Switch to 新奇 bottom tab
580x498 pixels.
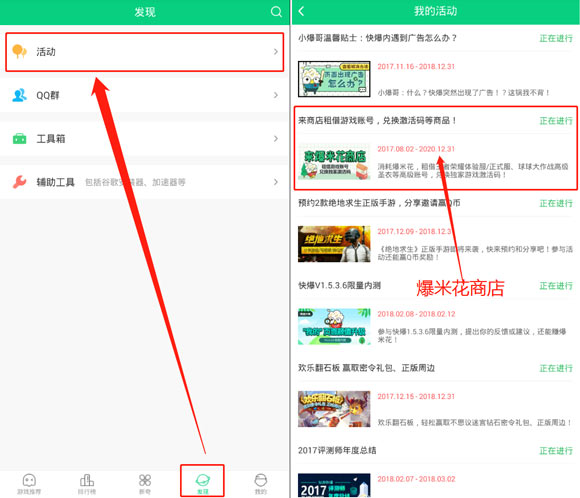pos(145,484)
